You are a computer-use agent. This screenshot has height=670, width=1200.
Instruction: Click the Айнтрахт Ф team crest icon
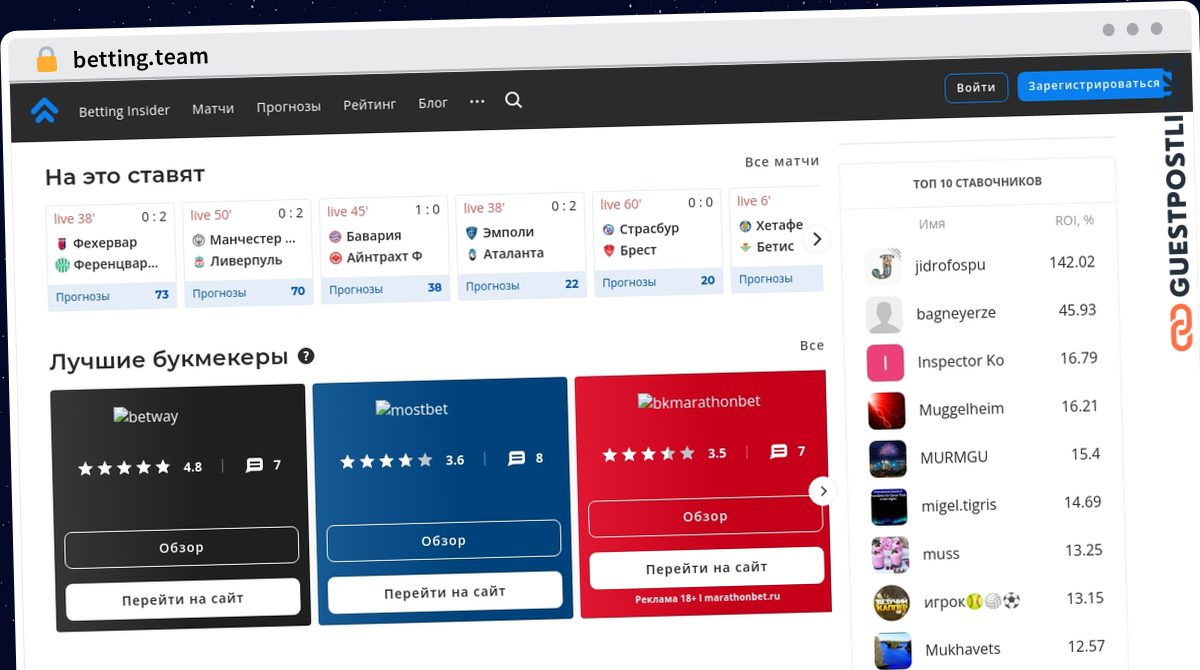tap(335, 257)
